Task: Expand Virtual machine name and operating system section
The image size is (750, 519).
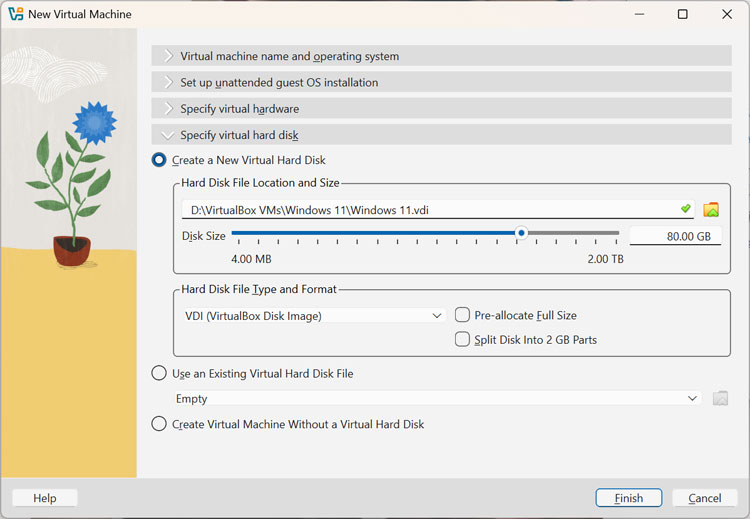Action: [441, 56]
